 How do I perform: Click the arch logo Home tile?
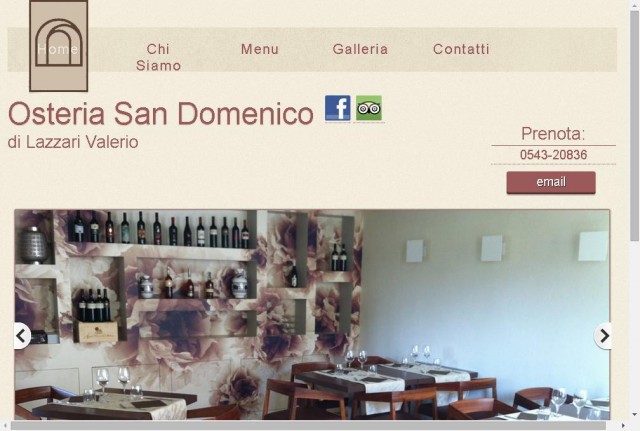[x=59, y=46]
